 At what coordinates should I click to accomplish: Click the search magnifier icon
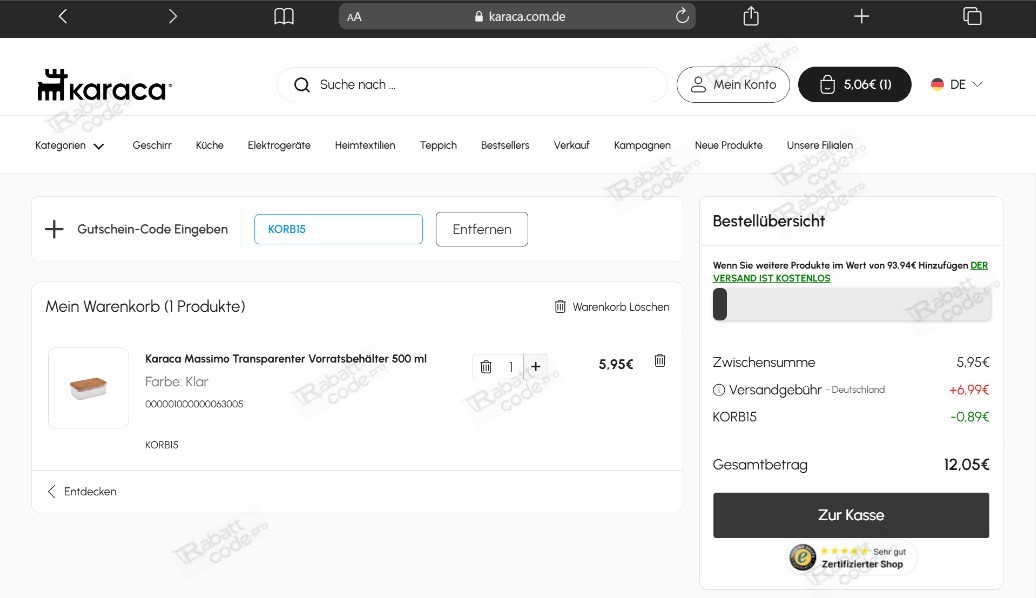302,85
